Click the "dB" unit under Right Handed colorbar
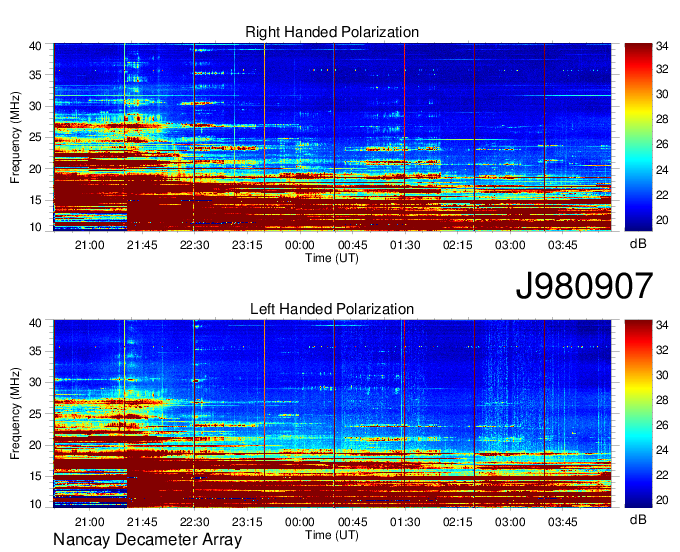 [638, 244]
